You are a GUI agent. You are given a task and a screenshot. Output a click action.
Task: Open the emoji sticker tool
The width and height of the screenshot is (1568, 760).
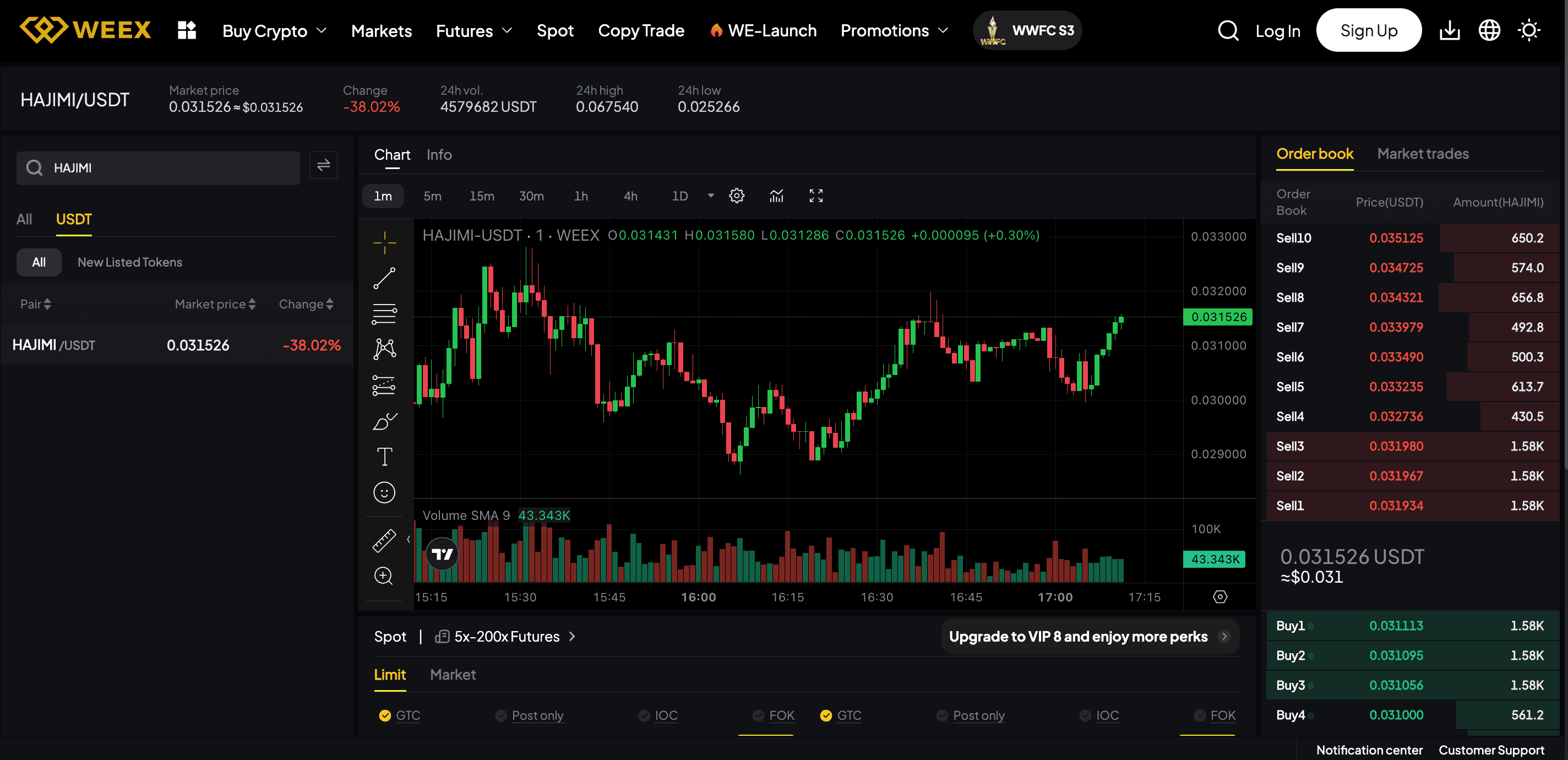pos(384,492)
